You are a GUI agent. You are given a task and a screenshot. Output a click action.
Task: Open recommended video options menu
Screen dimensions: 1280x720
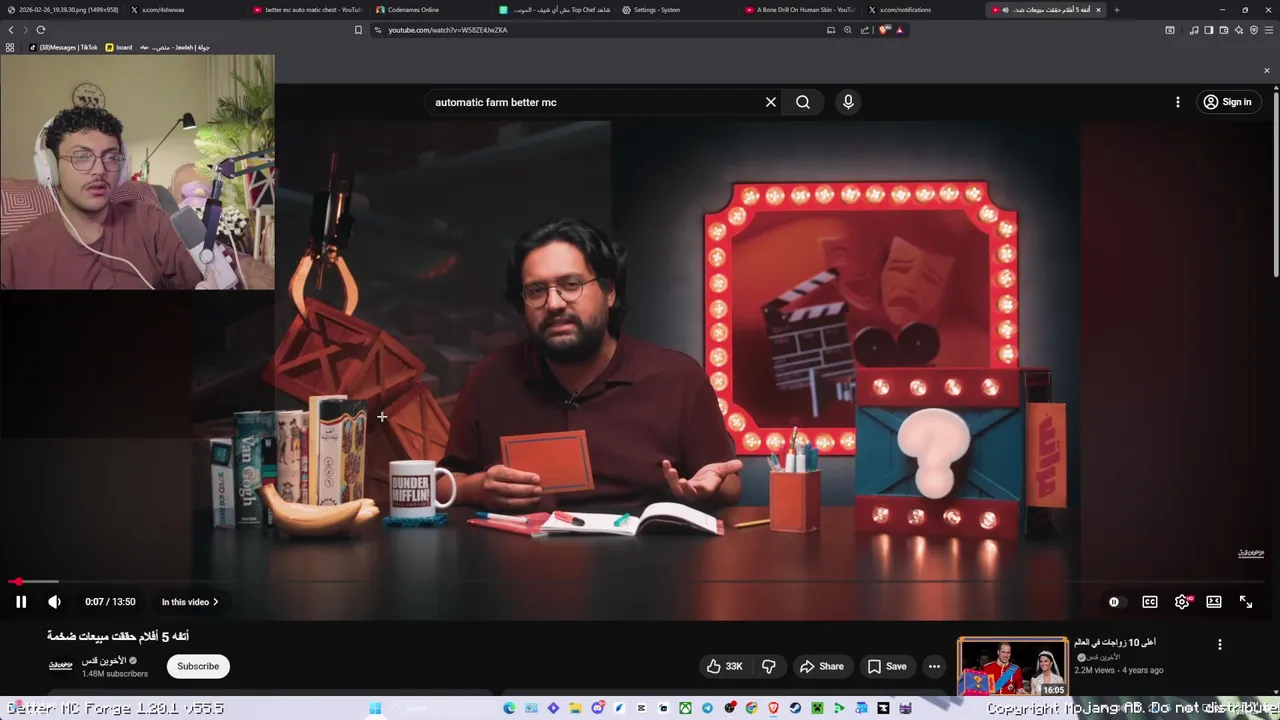tap(1219, 644)
